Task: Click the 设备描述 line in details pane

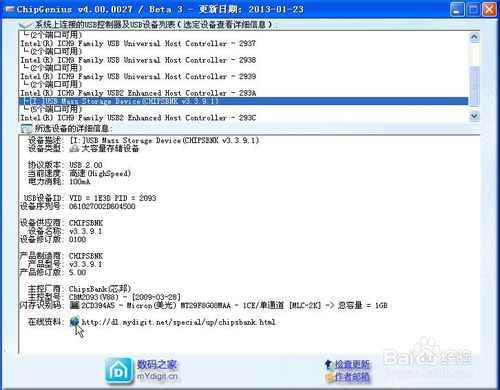Action: [x=143, y=140]
